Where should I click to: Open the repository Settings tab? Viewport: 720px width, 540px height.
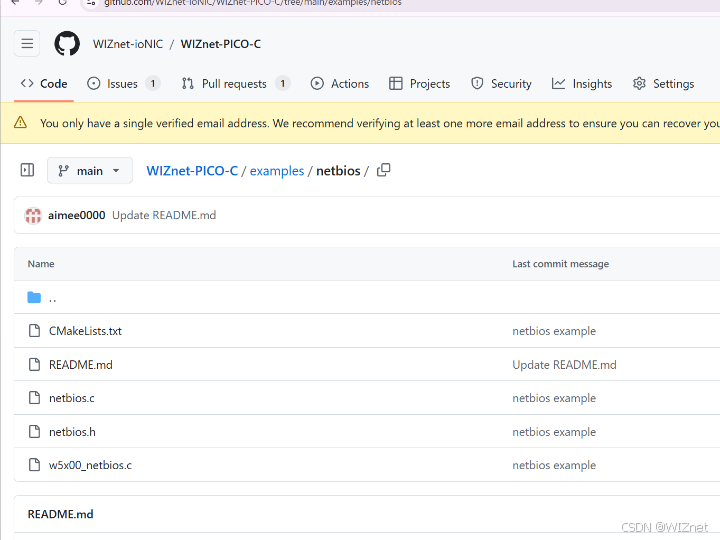tap(664, 84)
